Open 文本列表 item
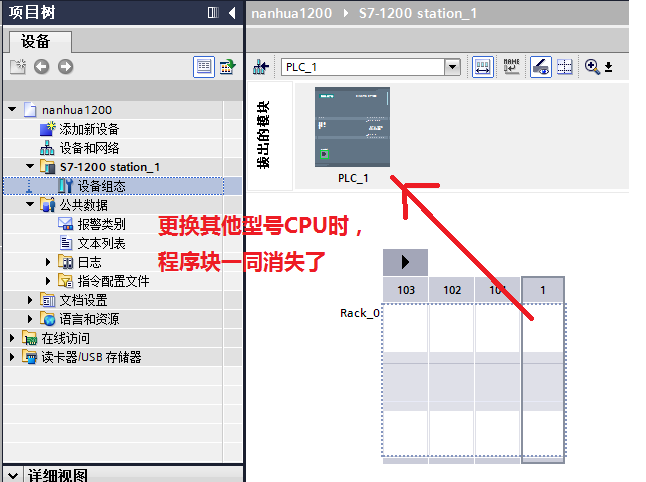 pyautogui.click(x=101, y=243)
